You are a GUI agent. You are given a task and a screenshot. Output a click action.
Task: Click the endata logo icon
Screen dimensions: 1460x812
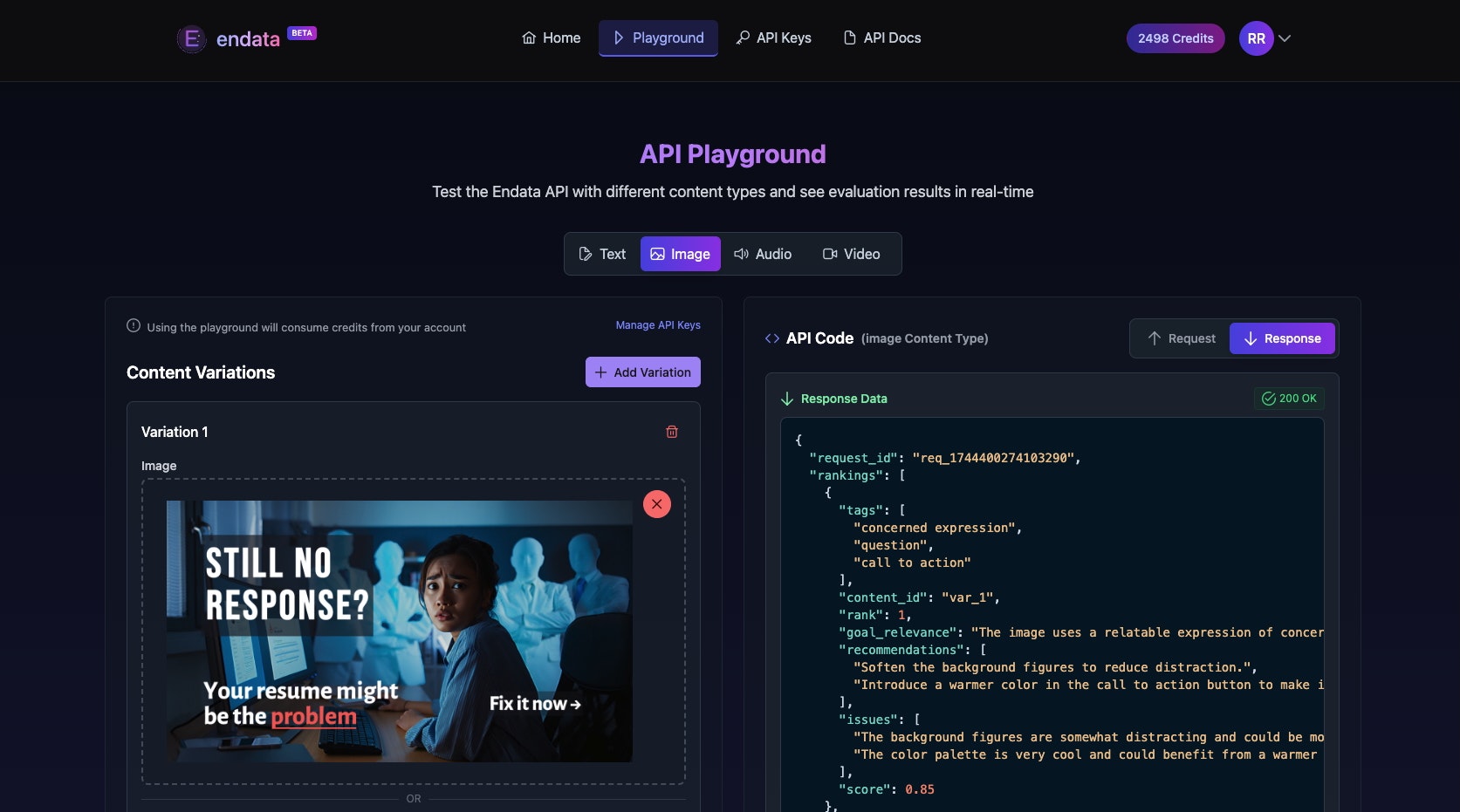point(191,38)
